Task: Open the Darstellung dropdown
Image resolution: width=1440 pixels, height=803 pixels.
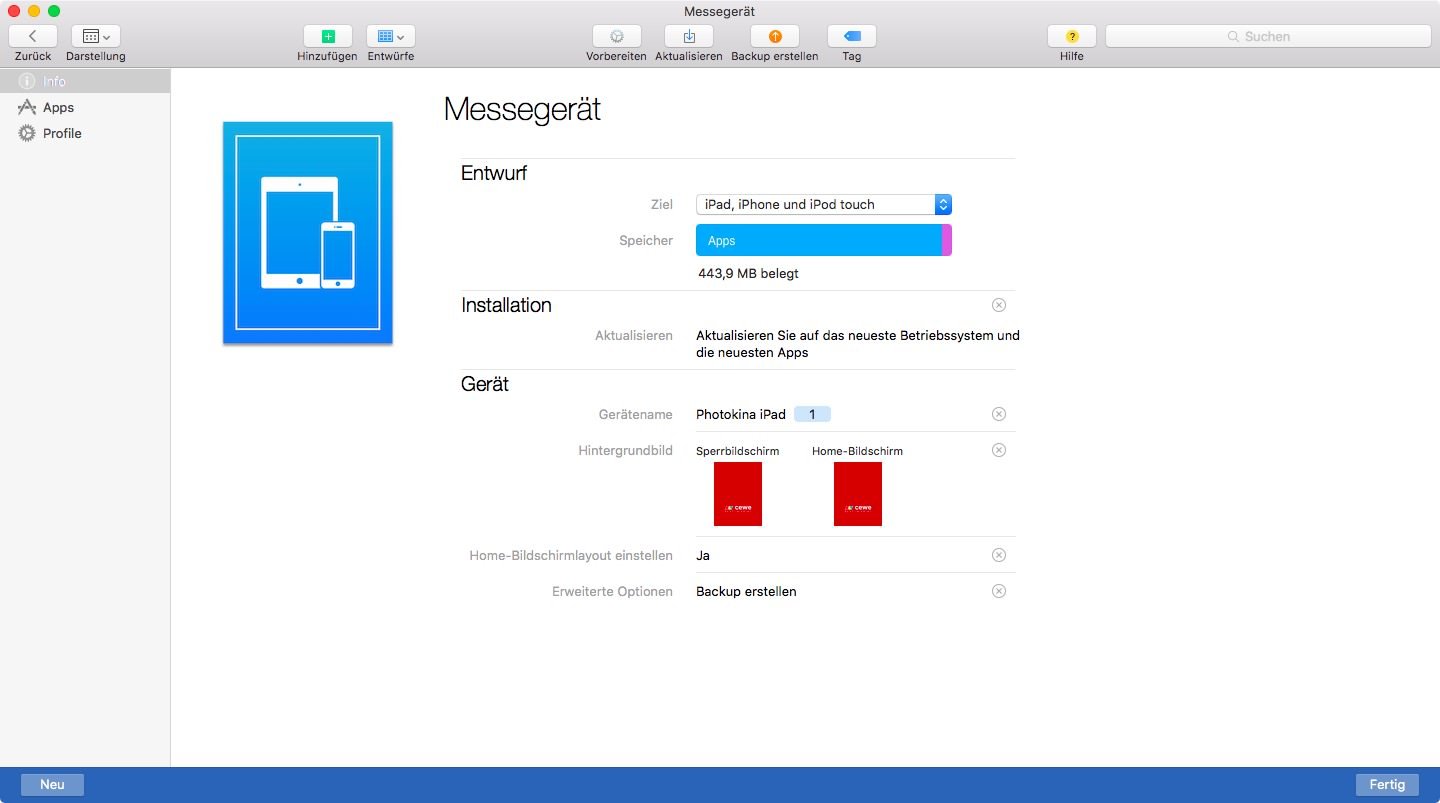Action: [95, 36]
